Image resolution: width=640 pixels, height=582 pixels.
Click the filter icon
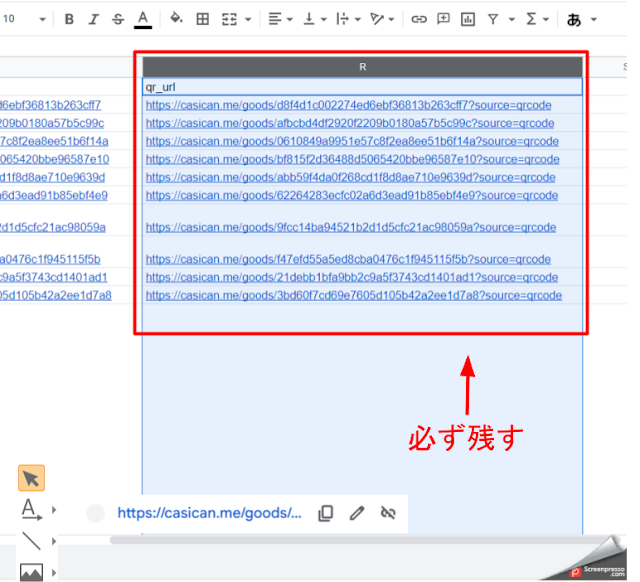tap(493, 19)
